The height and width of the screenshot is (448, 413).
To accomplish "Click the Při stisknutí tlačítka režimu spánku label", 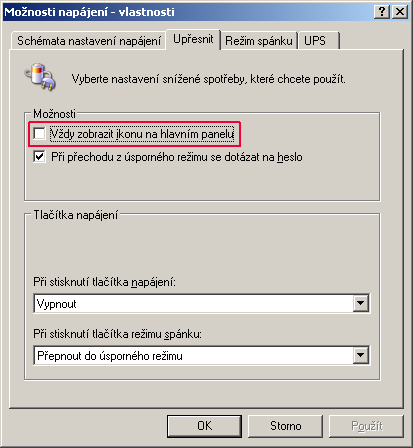I will (117, 334).
